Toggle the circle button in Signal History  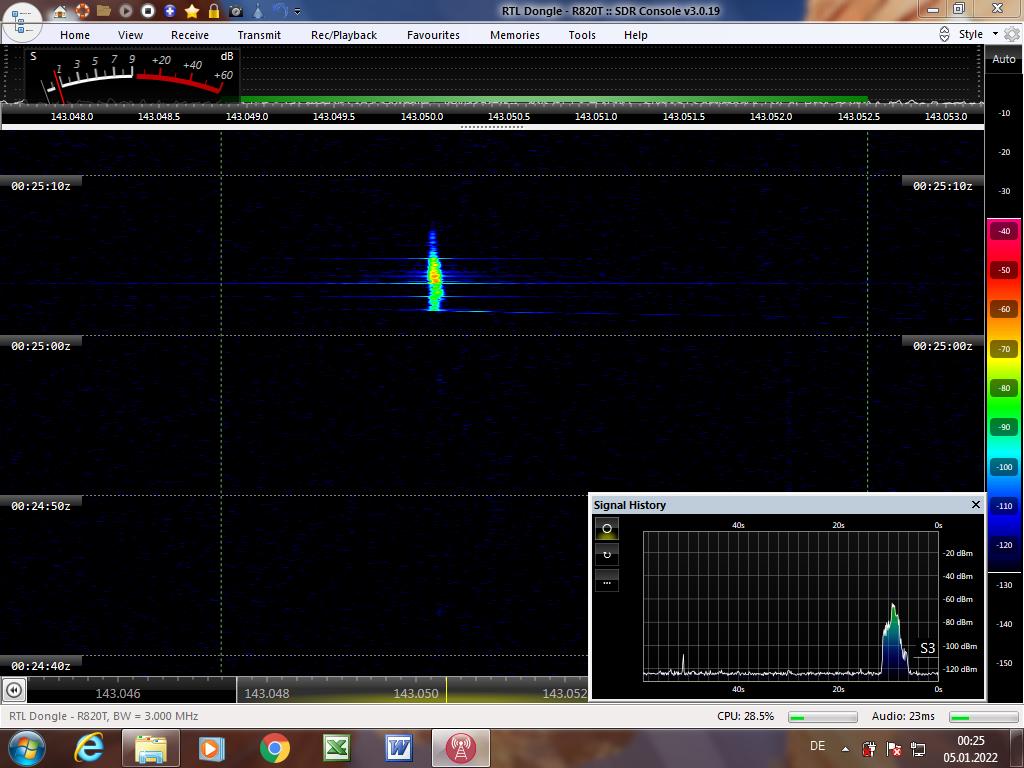point(607,528)
